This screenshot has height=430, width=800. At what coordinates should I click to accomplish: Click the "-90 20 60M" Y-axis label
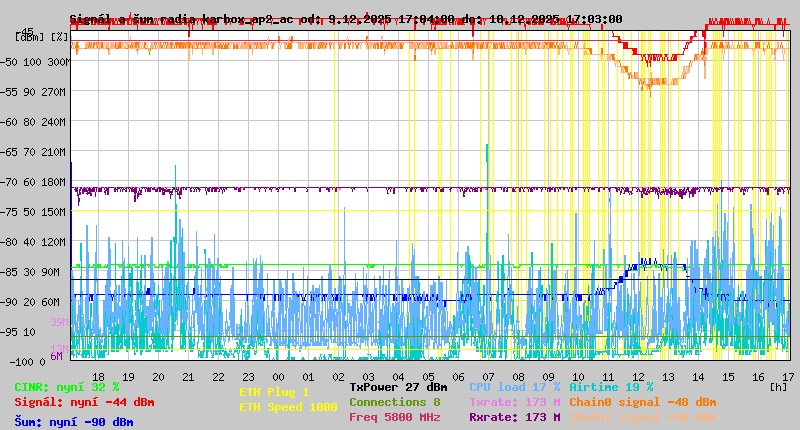[x=31, y=302]
